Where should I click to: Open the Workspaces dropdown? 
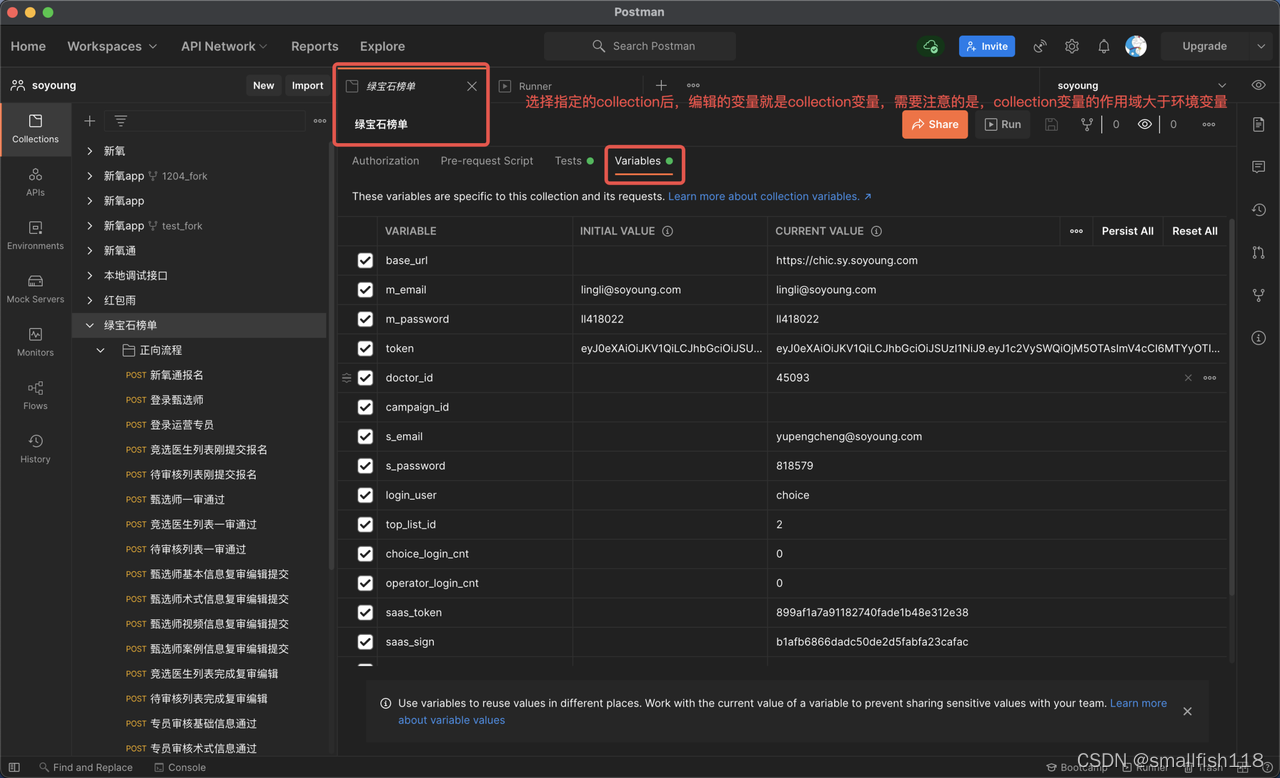pos(112,46)
